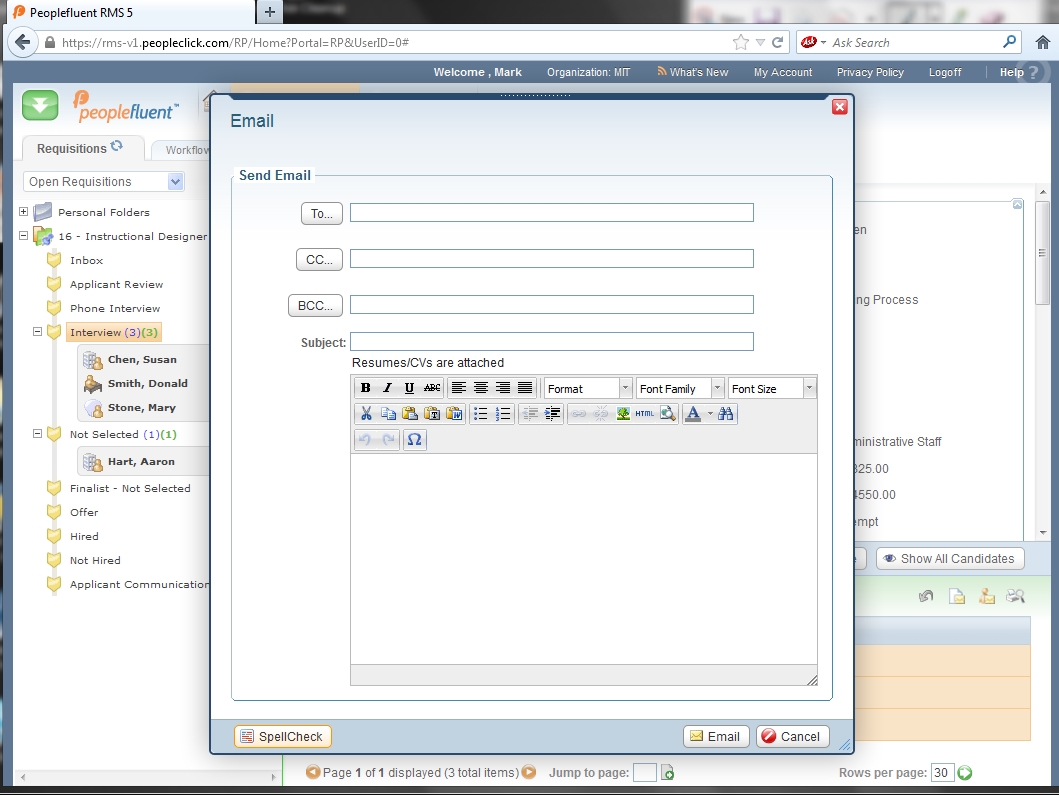The image size is (1059, 795).
Task: Toggle italic formatting
Action: (387, 388)
